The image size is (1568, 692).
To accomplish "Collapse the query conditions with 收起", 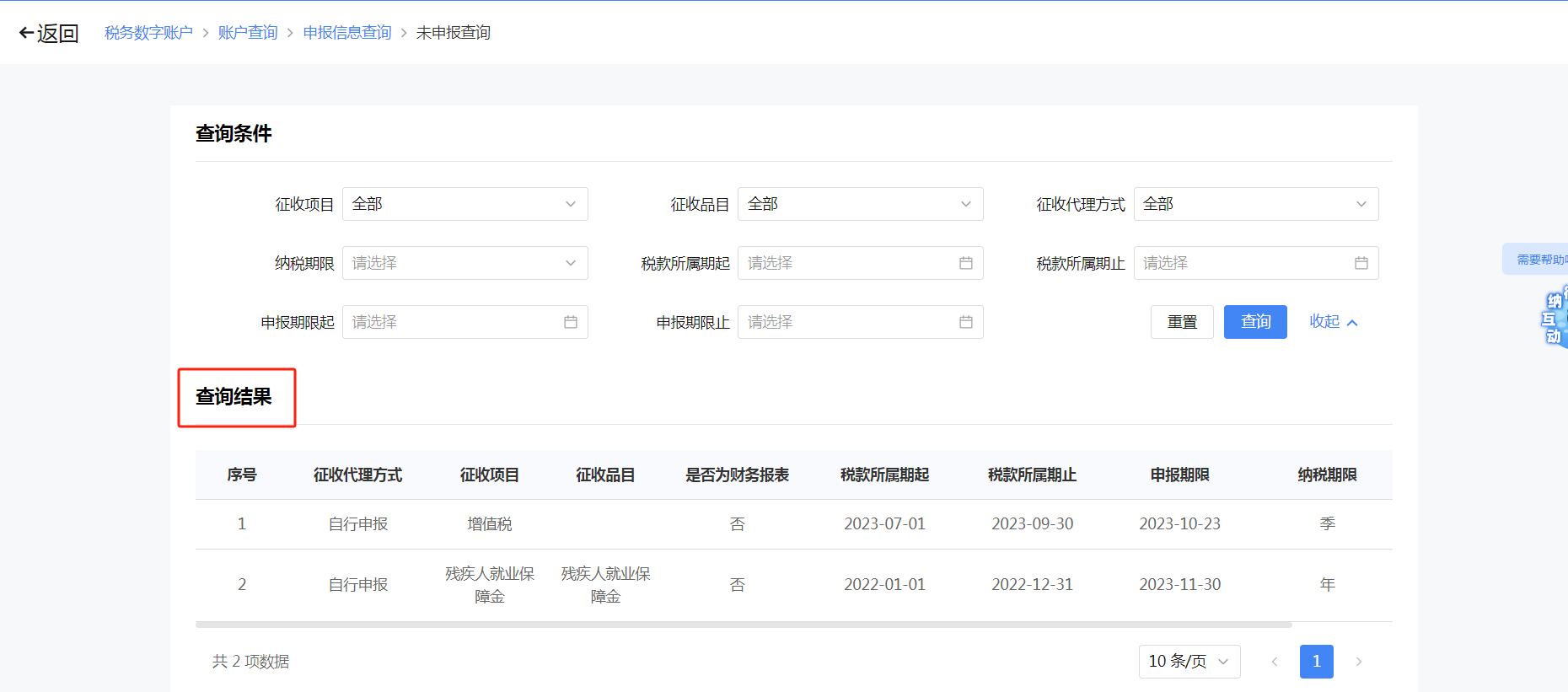I will (1332, 322).
